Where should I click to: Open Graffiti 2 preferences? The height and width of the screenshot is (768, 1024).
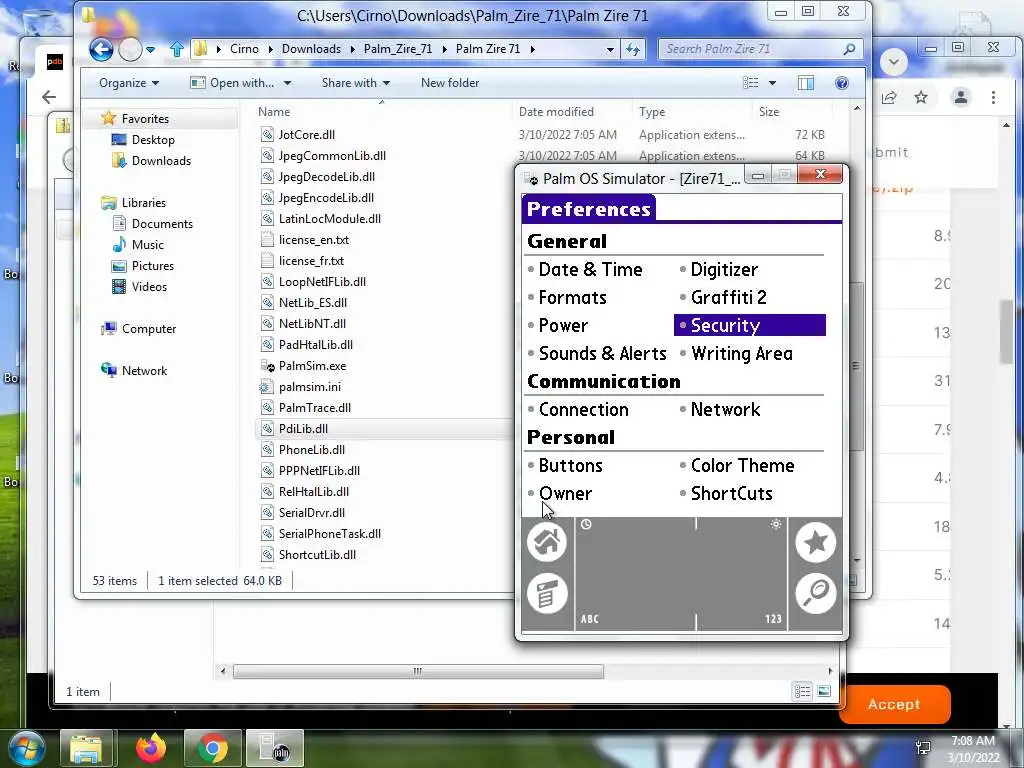728,298
